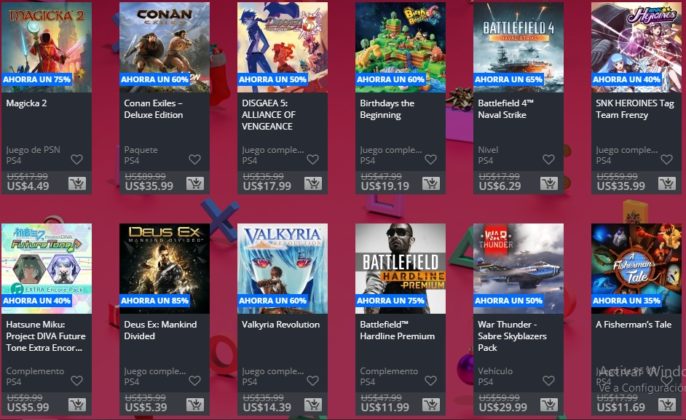Toggle wishlist heart for Deus Ex
Screen dimensions: 686x420
point(195,381)
